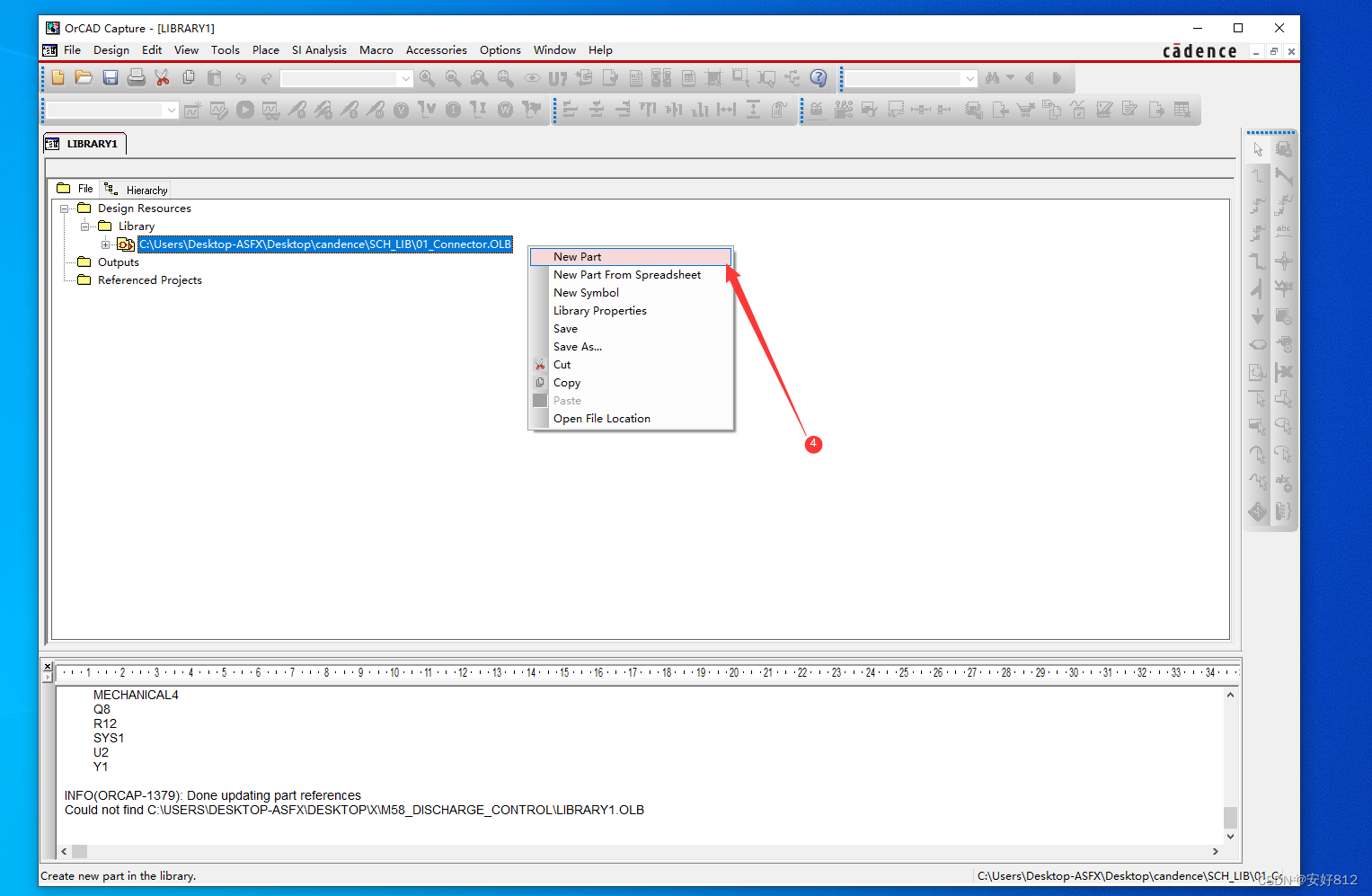Screen dimensions: 1372x896
Task: Select the Outputs folder in tree
Action: click(x=118, y=262)
